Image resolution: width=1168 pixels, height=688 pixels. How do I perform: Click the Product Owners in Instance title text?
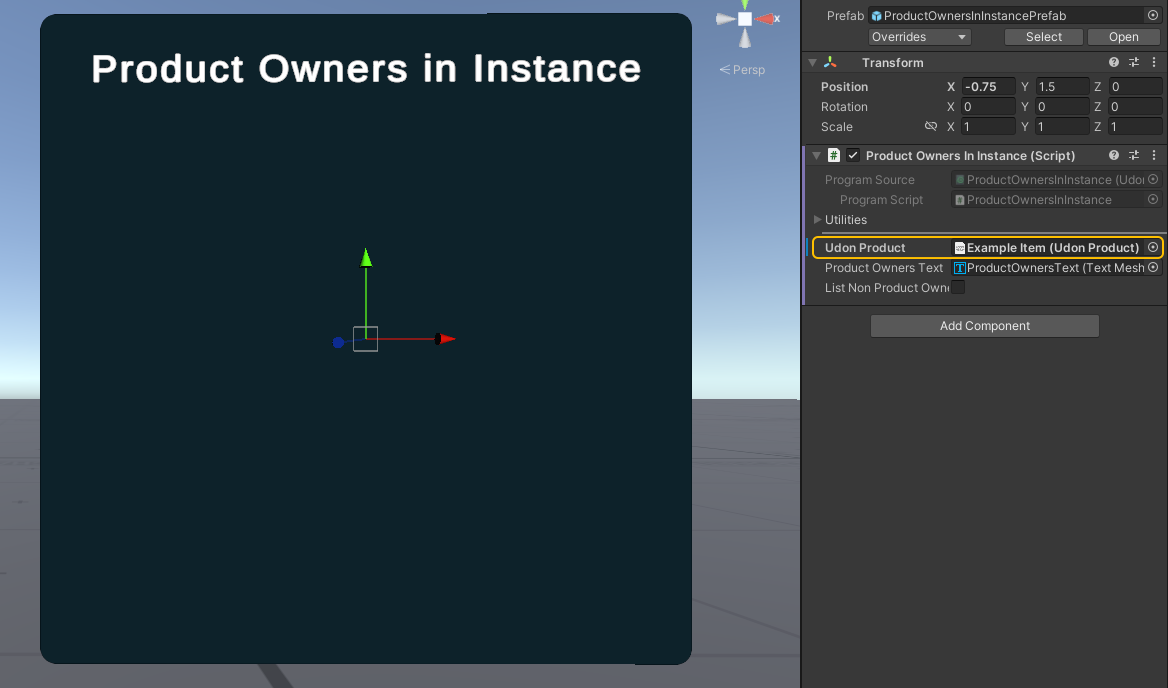point(366,69)
